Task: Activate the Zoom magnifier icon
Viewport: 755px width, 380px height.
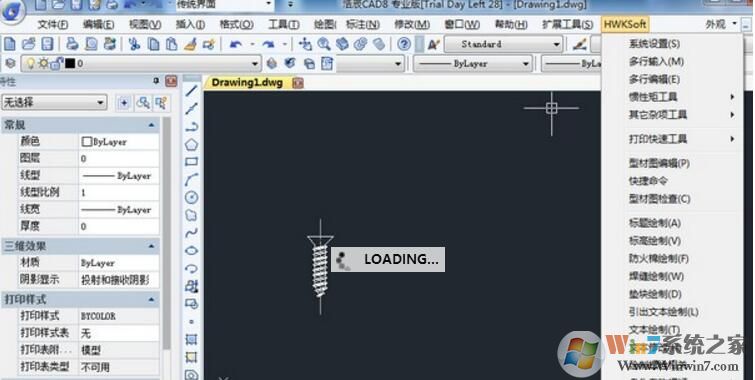Action: click(324, 45)
